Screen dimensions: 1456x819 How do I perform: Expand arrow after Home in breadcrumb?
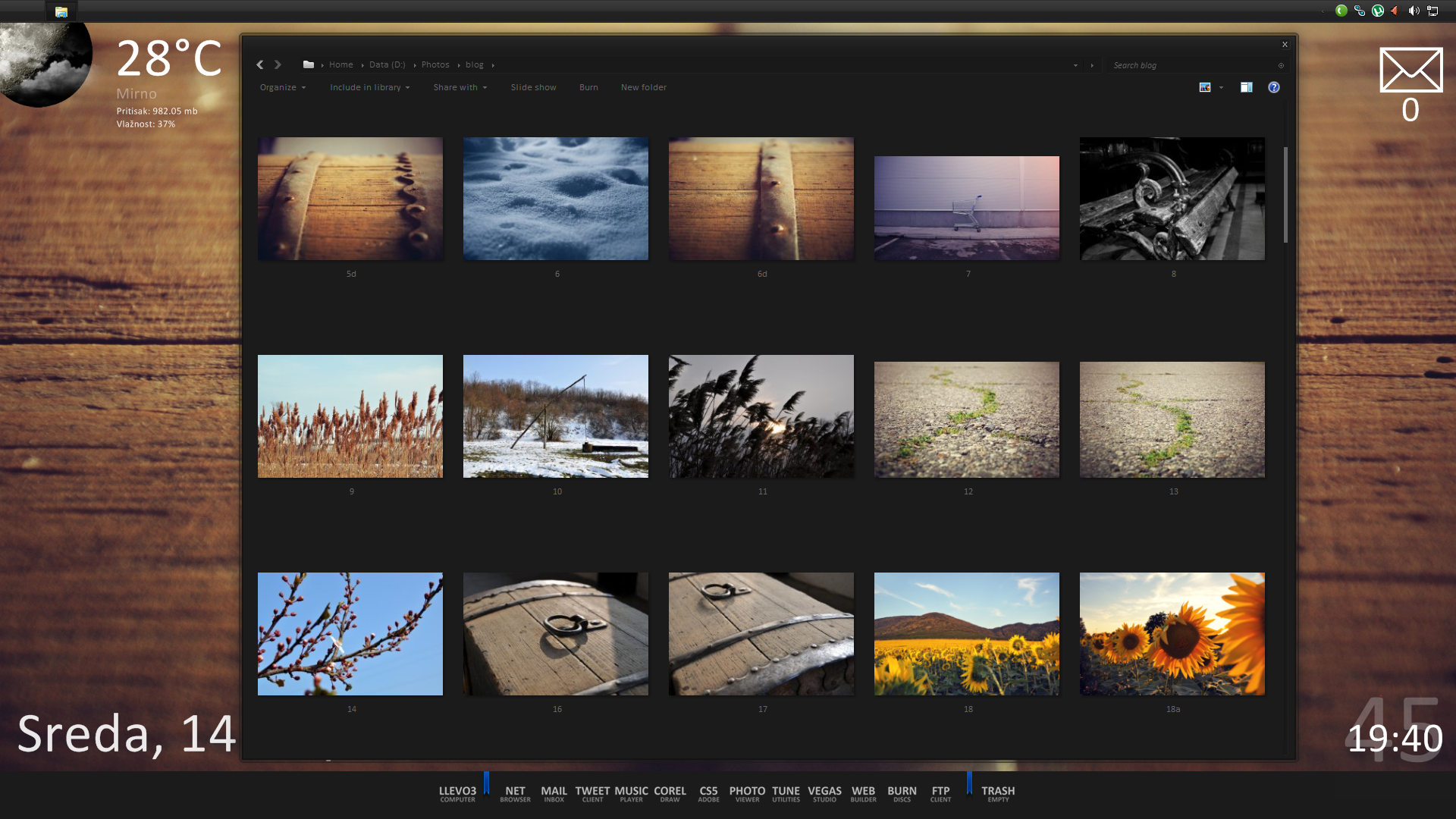click(362, 65)
